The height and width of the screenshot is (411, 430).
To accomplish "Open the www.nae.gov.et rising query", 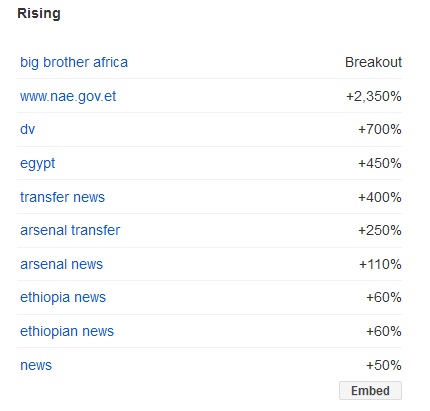I will coord(68,97).
